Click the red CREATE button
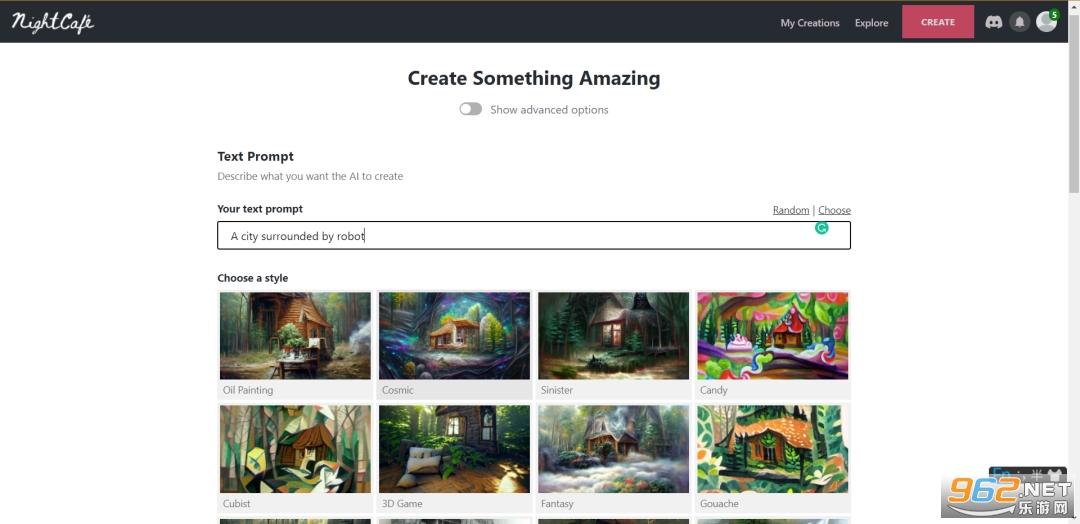The image size is (1080, 524). point(938,22)
